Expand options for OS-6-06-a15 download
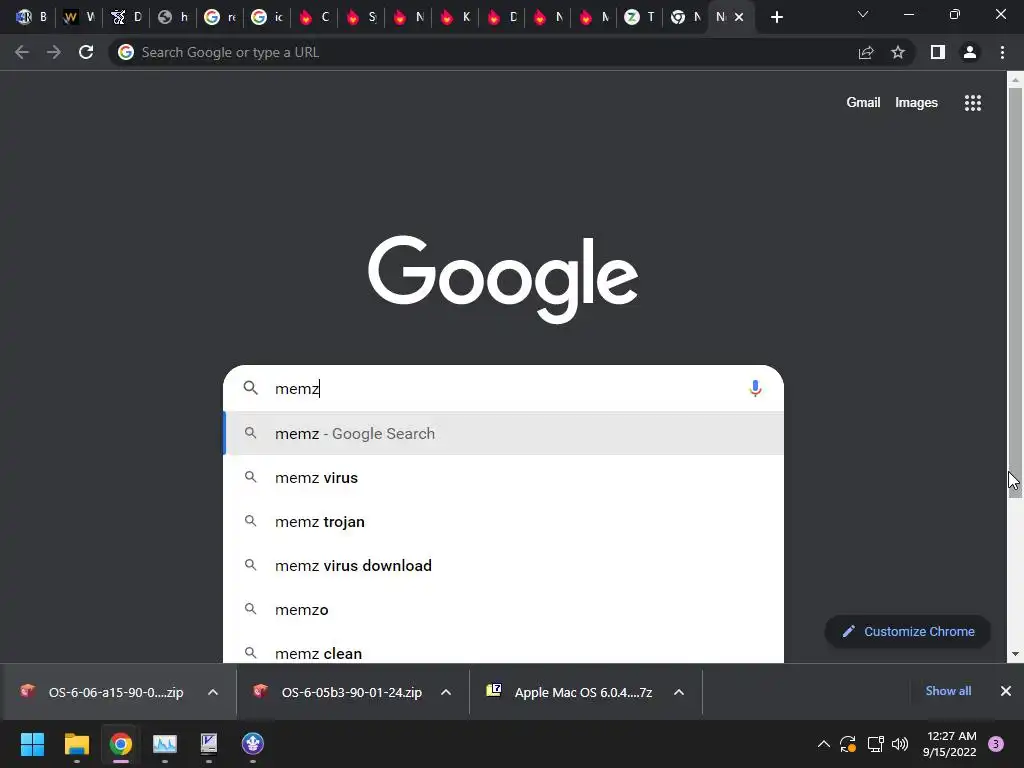The image size is (1024, 768). click(x=213, y=692)
